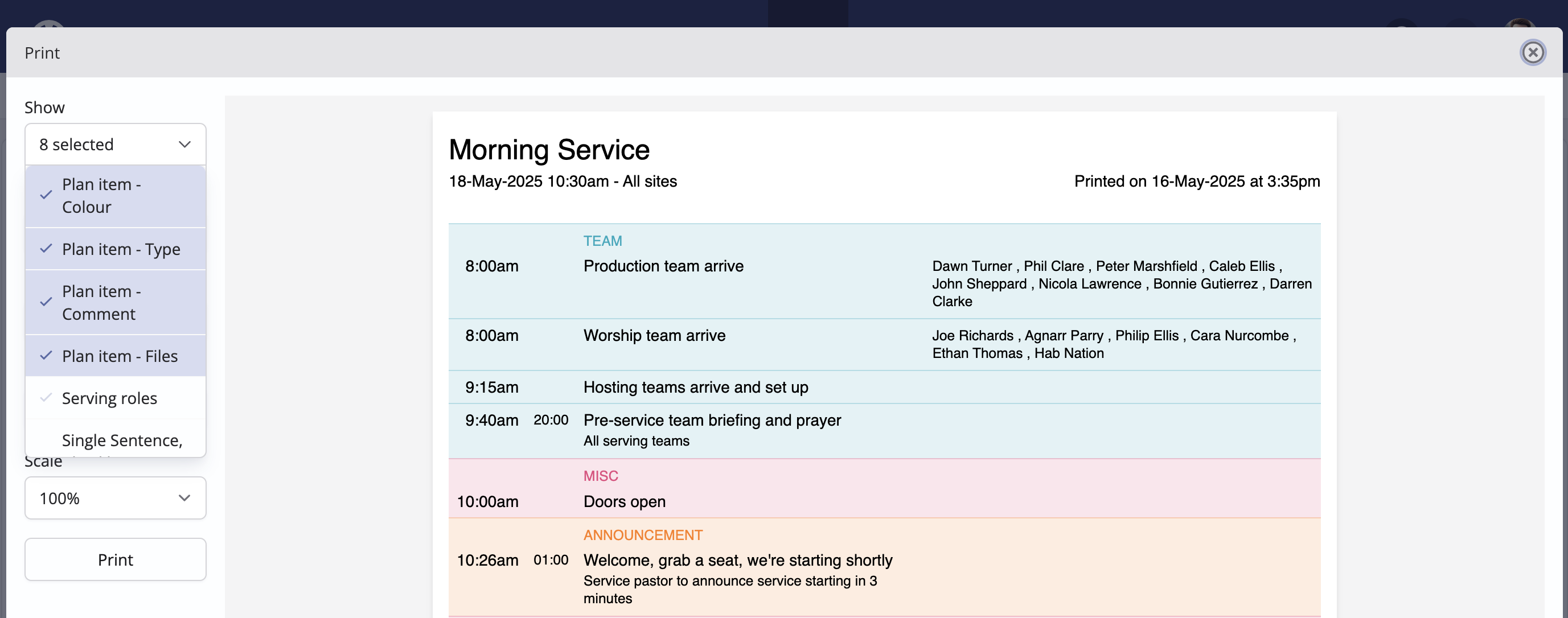This screenshot has height=618, width=1568.
Task: Click the ANNOUNCEMENT type label
Action: tap(643, 535)
